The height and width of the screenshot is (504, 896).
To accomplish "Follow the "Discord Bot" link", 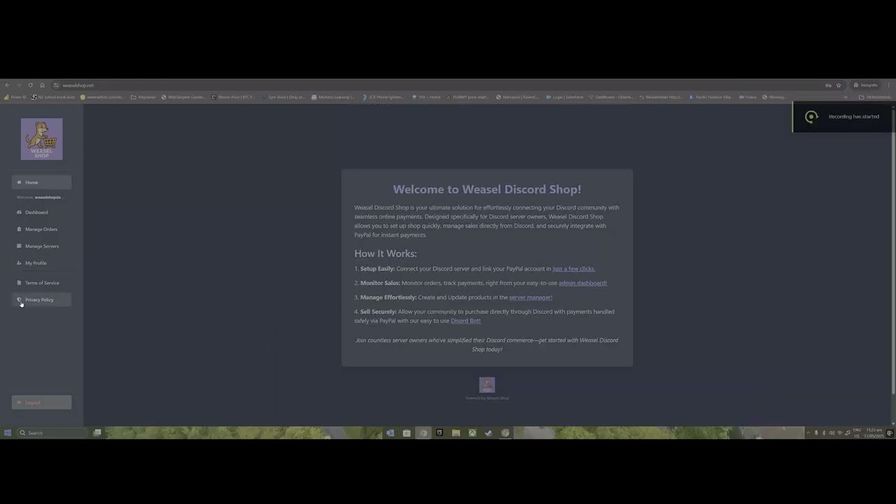I will click(x=466, y=321).
